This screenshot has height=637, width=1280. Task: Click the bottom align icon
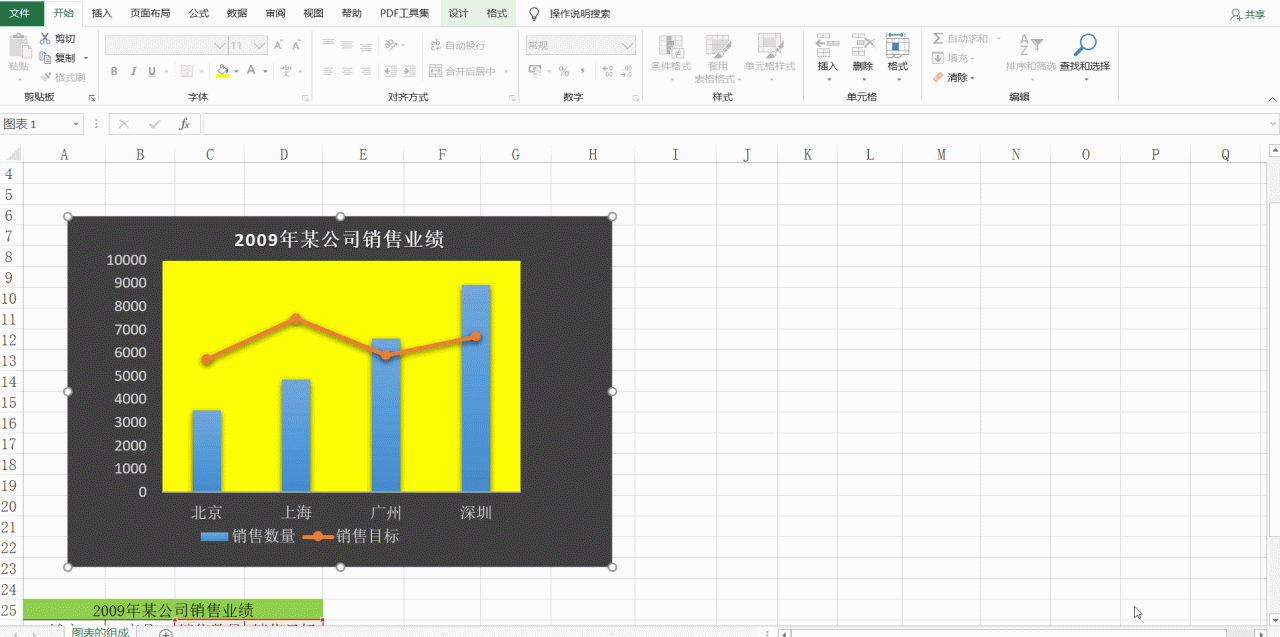(x=365, y=45)
